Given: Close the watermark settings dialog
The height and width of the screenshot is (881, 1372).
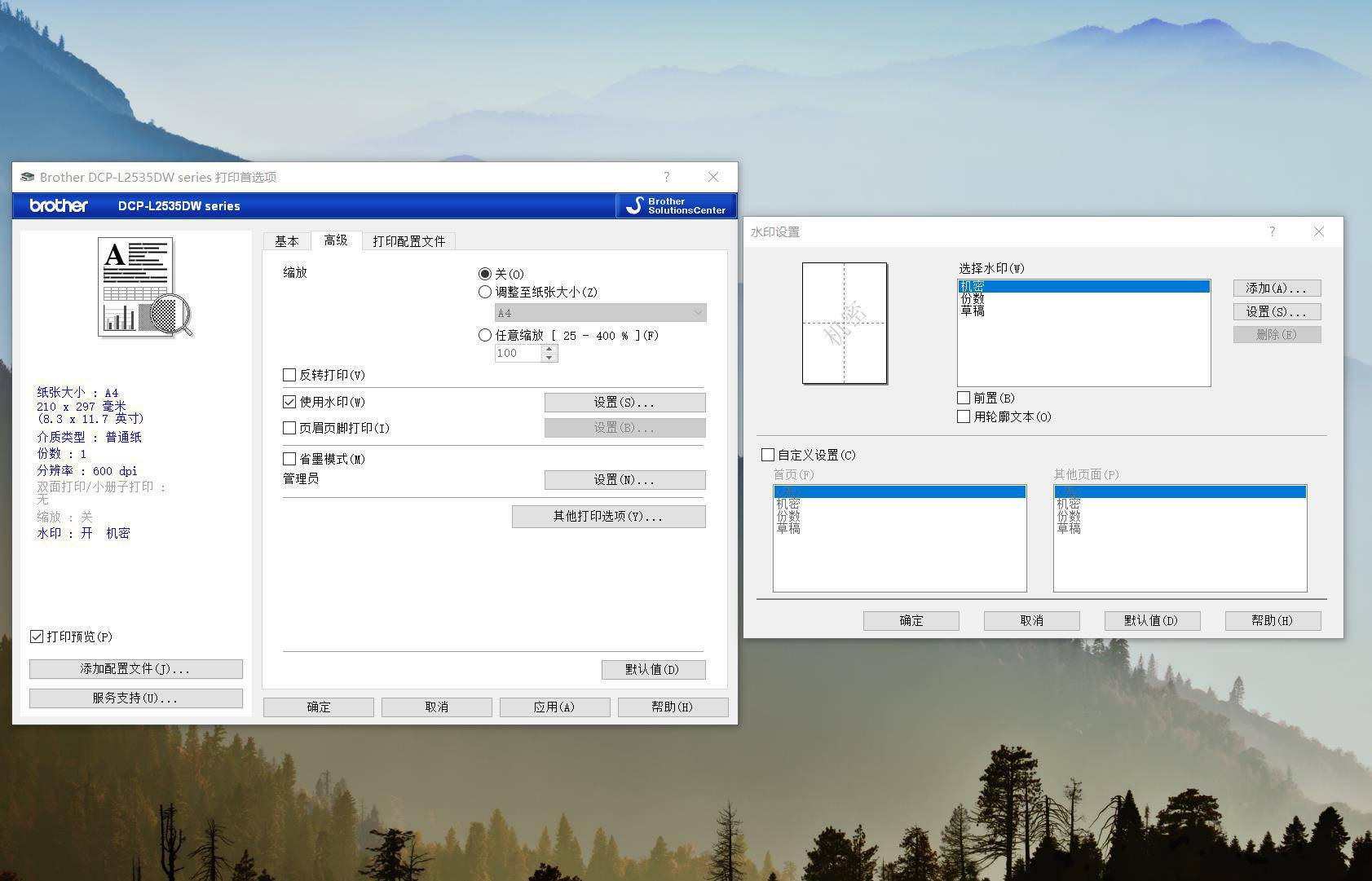Looking at the screenshot, I should pyautogui.click(x=1318, y=231).
